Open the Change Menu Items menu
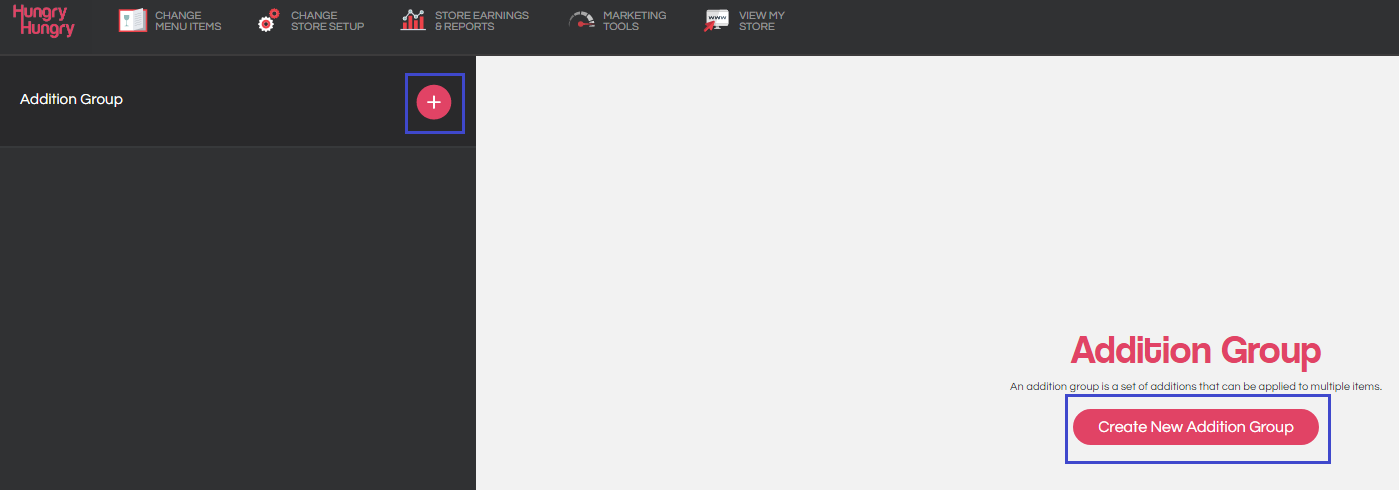The image size is (1399, 490). (188, 21)
